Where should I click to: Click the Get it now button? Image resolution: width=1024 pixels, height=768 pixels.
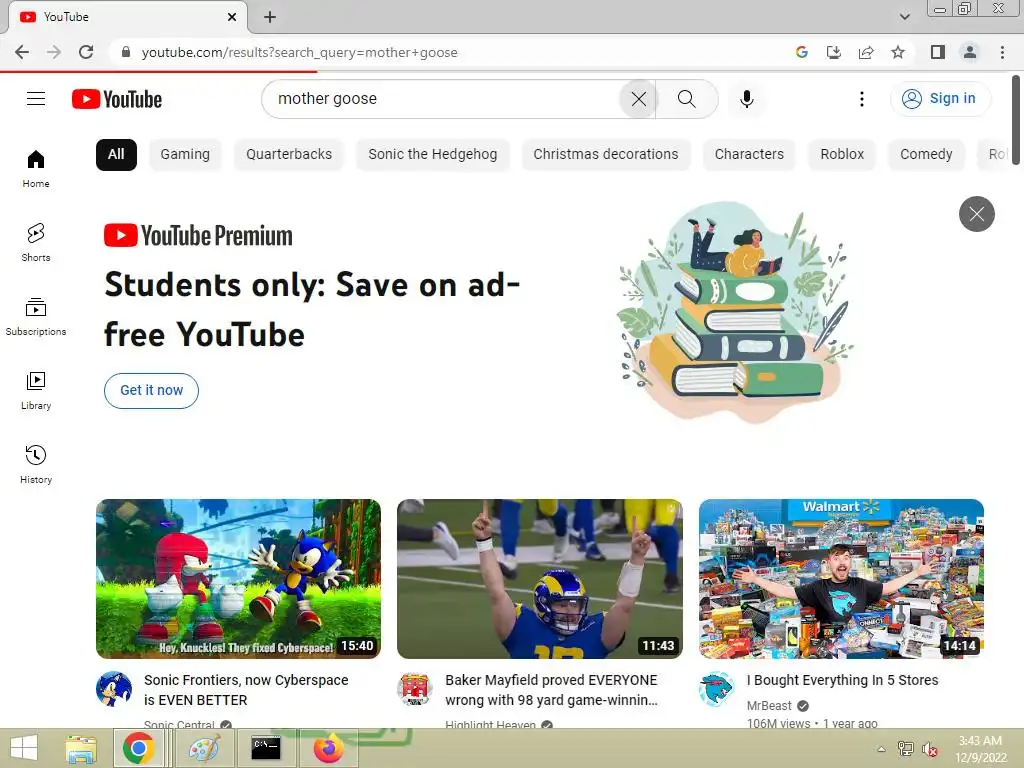pyautogui.click(x=152, y=391)
